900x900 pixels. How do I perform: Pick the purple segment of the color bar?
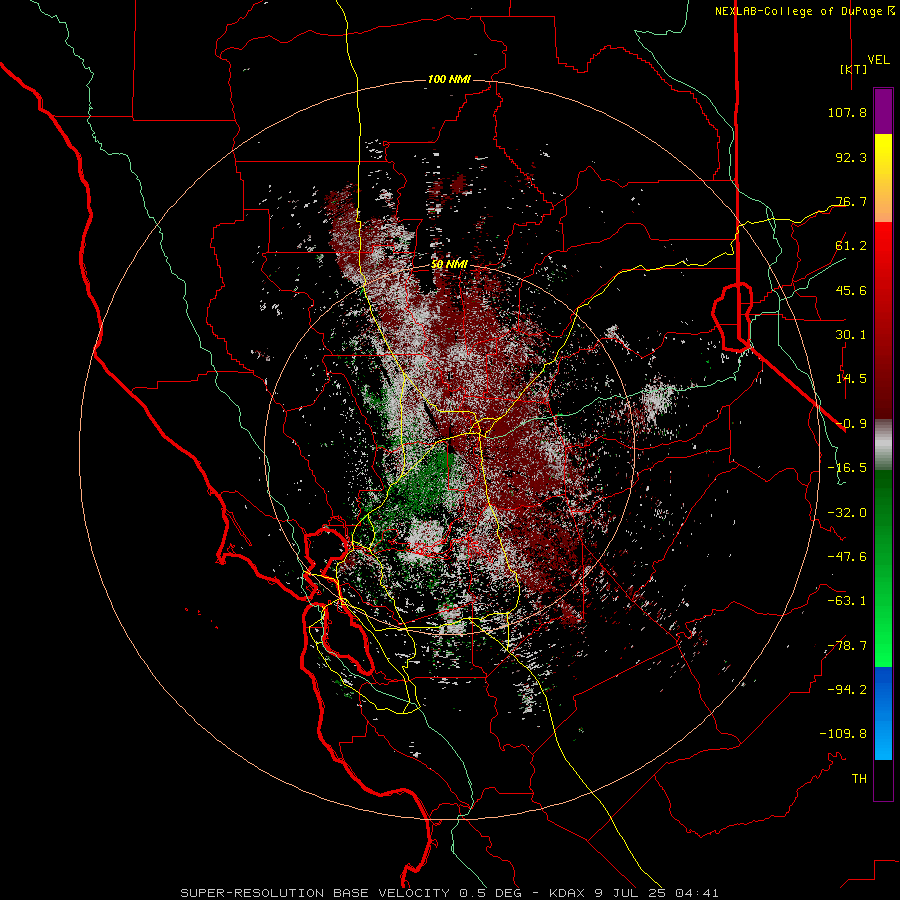click(x=883, y=111)
